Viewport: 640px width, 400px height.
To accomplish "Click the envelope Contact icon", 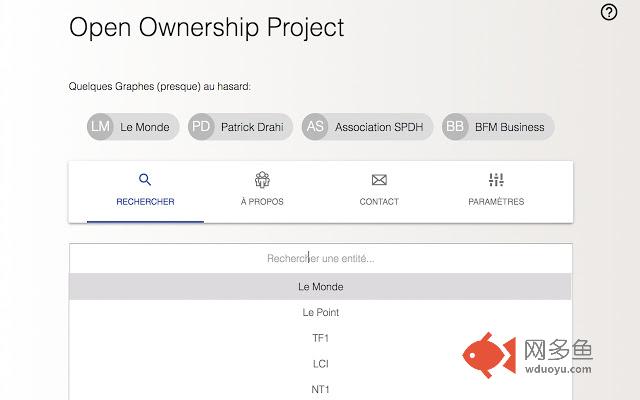I will click(379, 180).
